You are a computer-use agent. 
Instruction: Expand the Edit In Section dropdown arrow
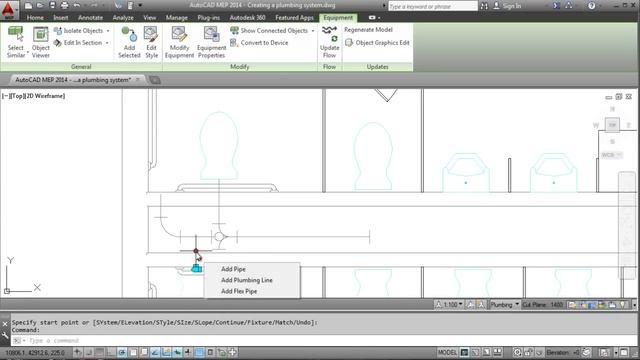point(107,43)
